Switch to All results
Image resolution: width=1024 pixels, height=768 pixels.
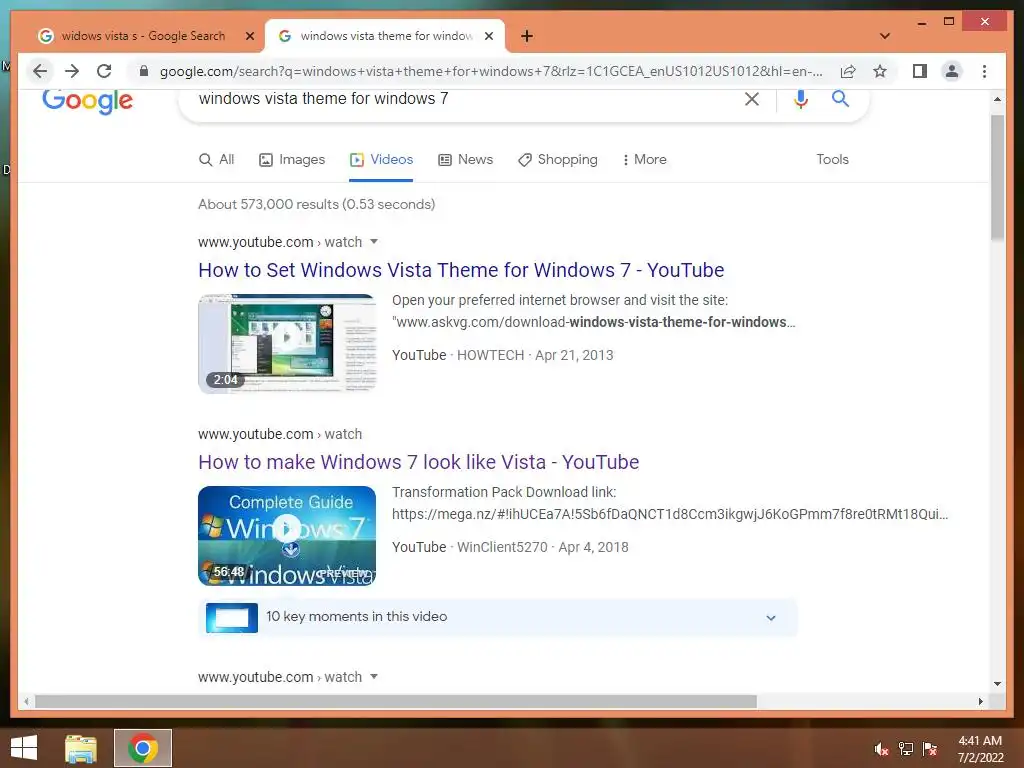(x=216, y=159)
